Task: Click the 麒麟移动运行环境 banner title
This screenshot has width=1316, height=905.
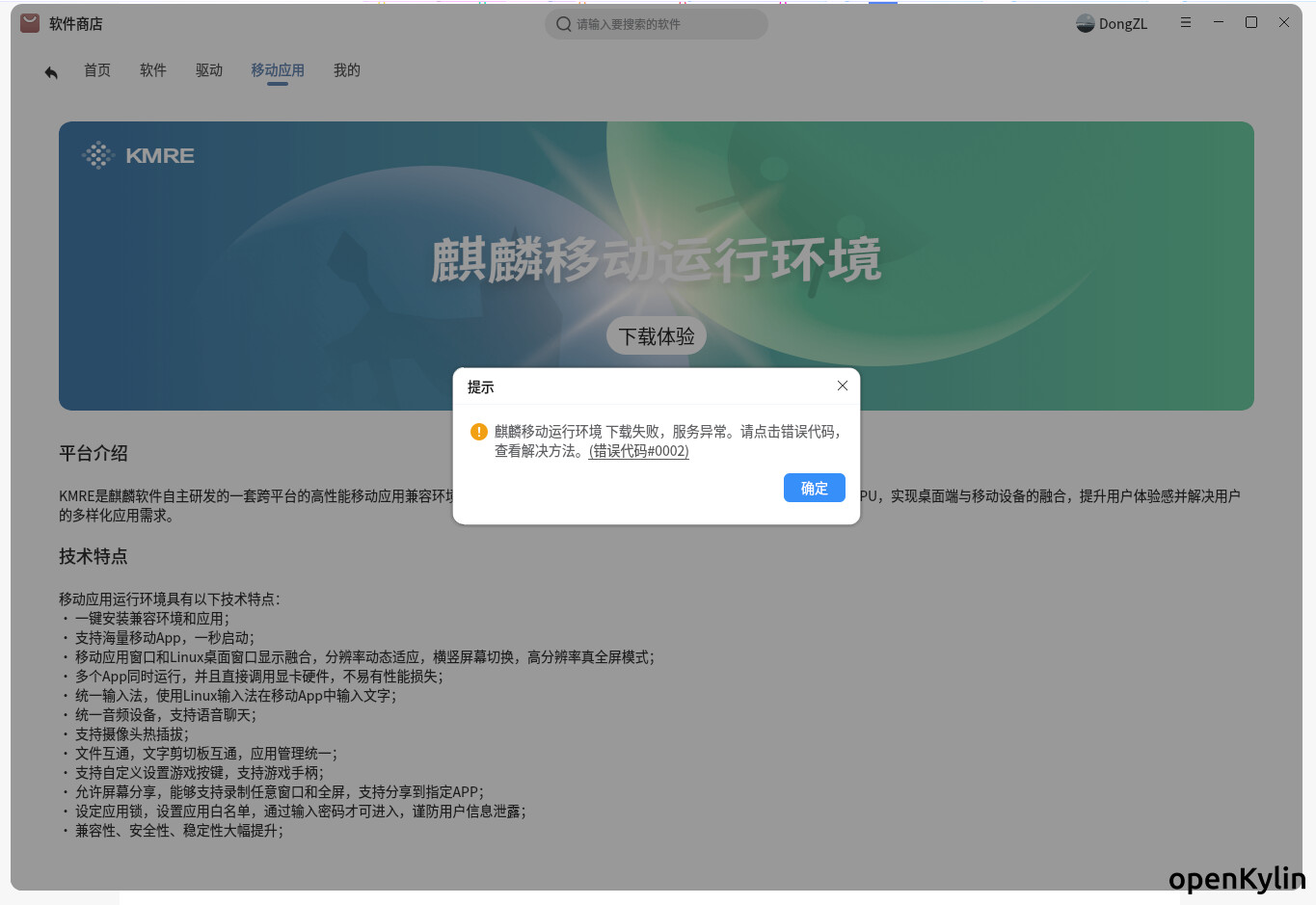Action: (657, 259)
